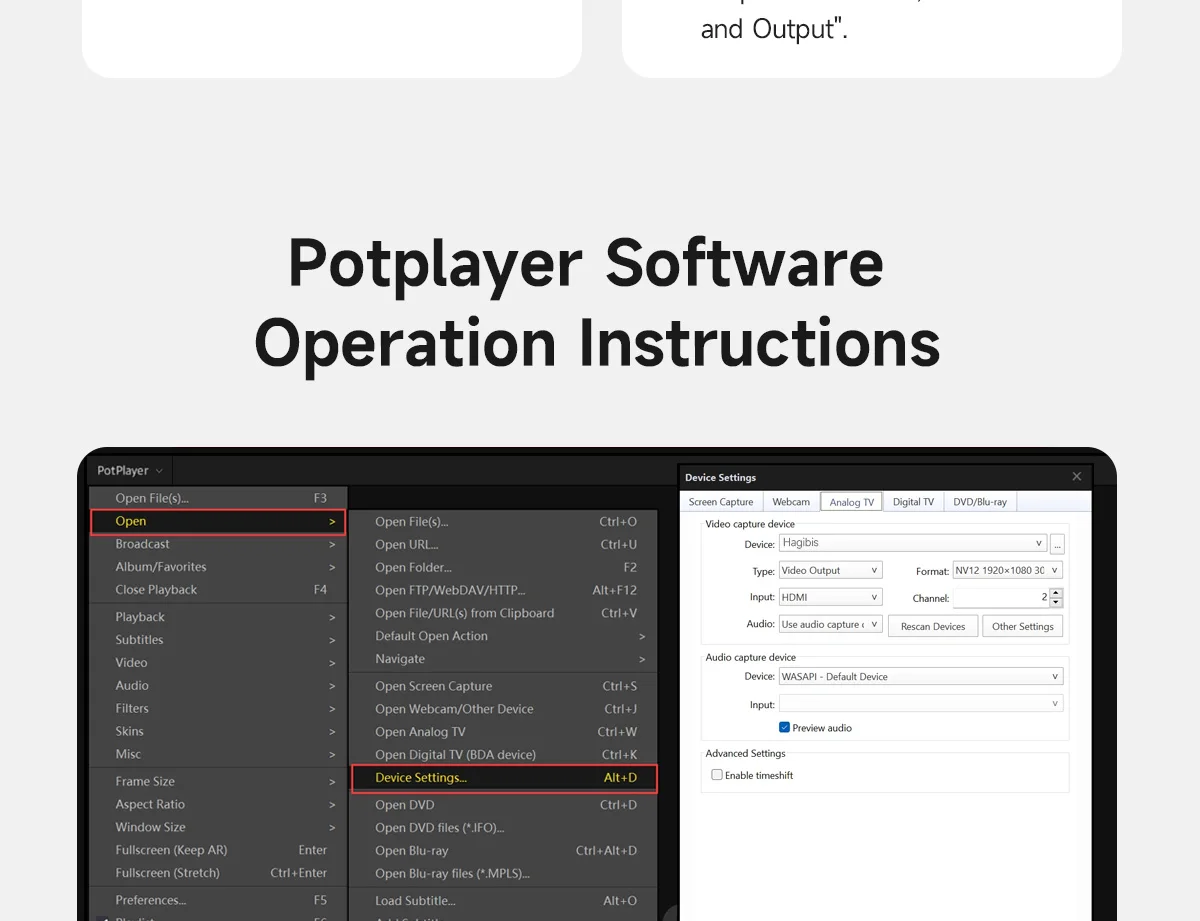Enable the timeshift checkbox
Viewport: 1200px width, 921px height.
pos(717,775)
